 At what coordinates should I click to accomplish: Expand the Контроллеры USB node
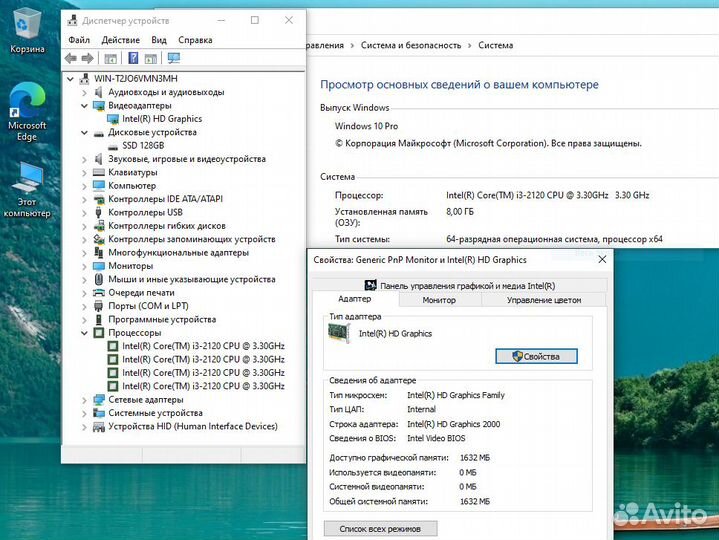click(84, 213)
